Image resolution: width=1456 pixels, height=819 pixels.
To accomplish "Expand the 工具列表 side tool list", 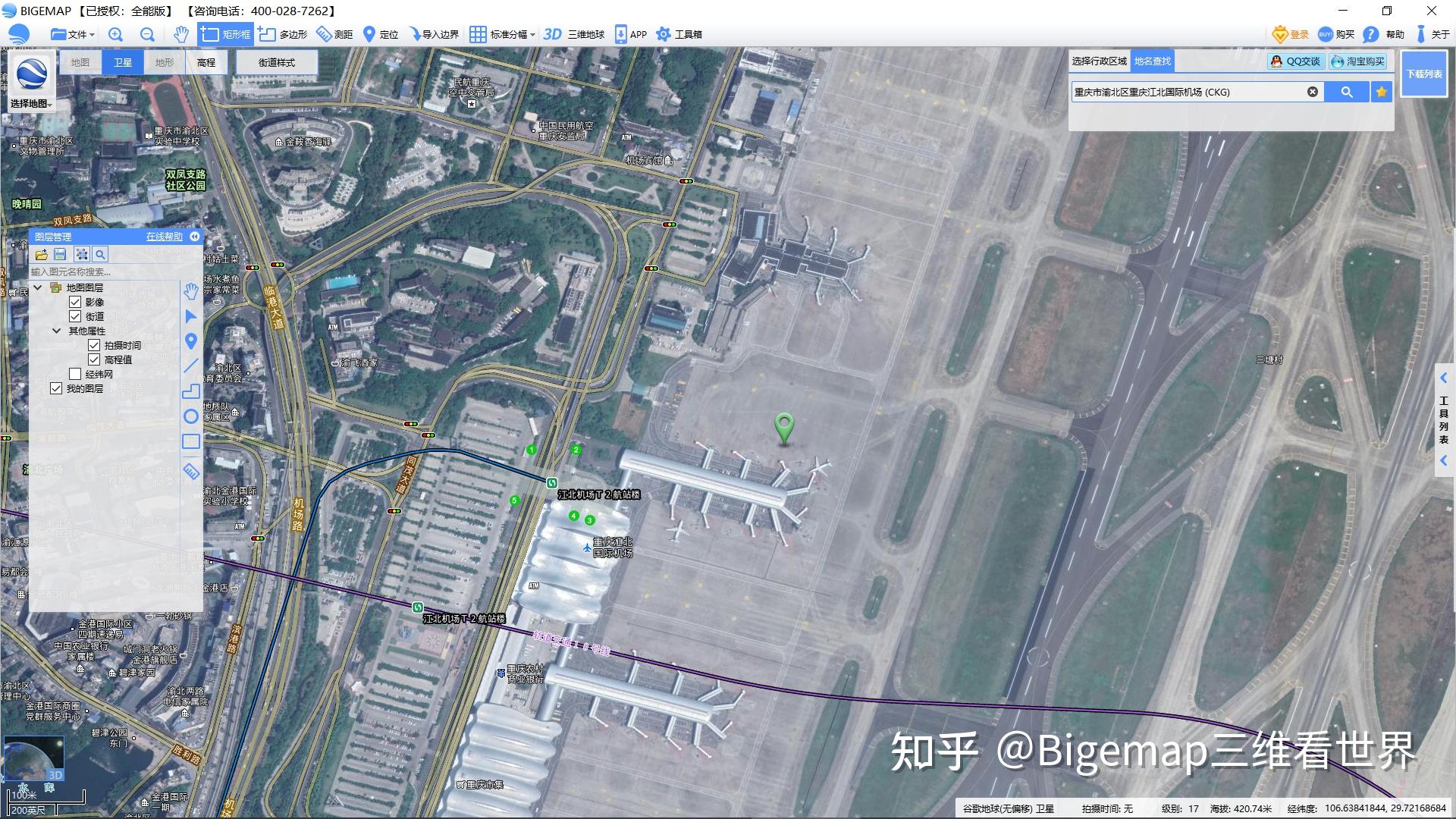I will coord(1444,419).
